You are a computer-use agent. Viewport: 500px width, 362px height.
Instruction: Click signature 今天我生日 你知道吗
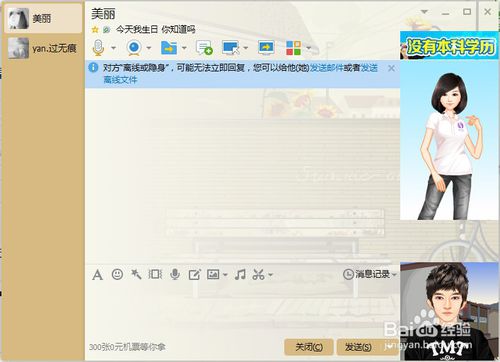[155, 30]
